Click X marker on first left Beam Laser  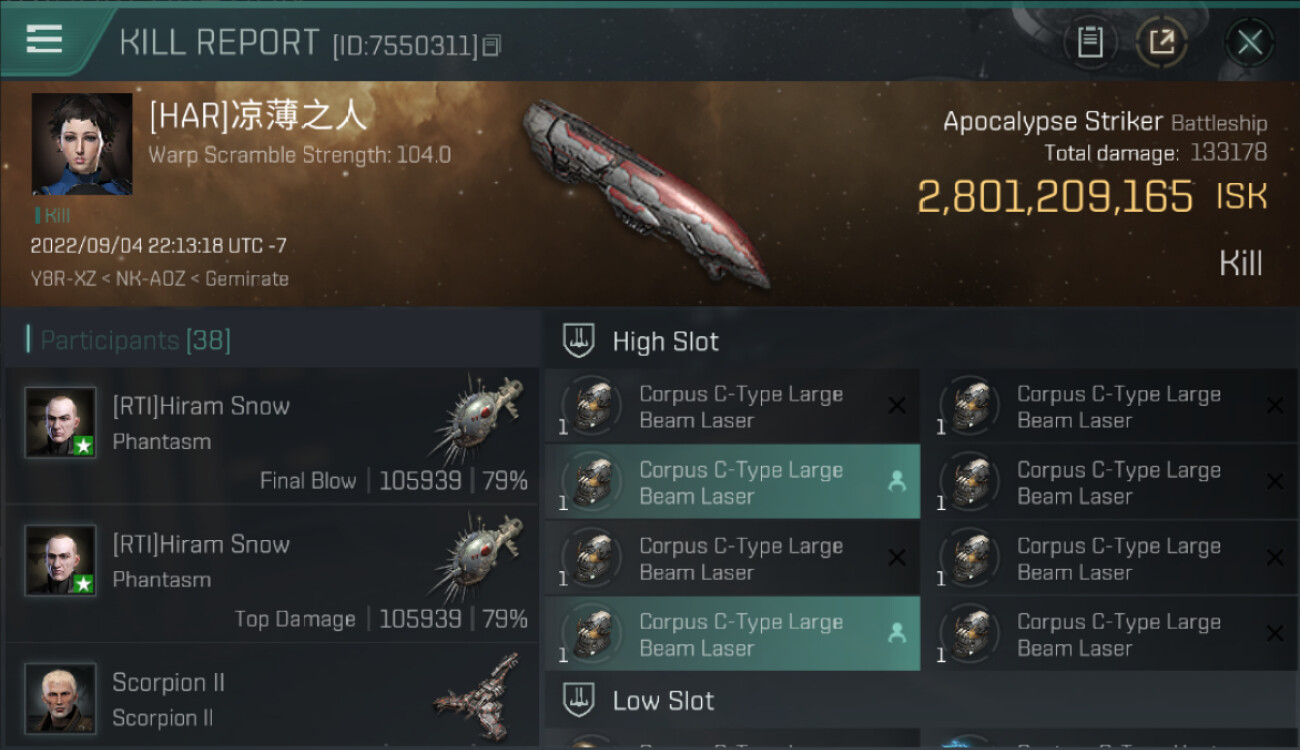(x=897, y=405)
